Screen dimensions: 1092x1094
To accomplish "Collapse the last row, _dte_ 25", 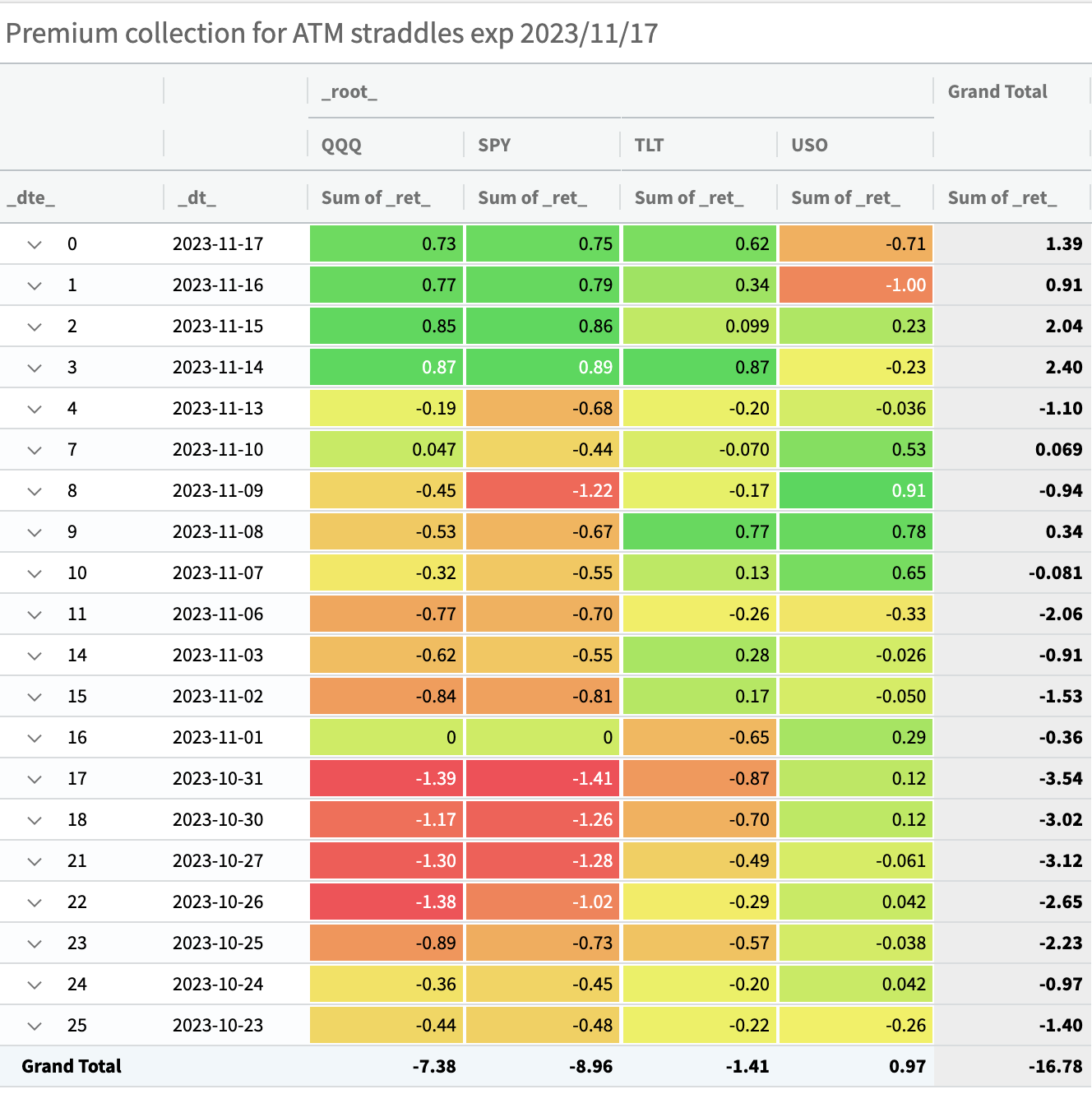I will [35, 1026].
